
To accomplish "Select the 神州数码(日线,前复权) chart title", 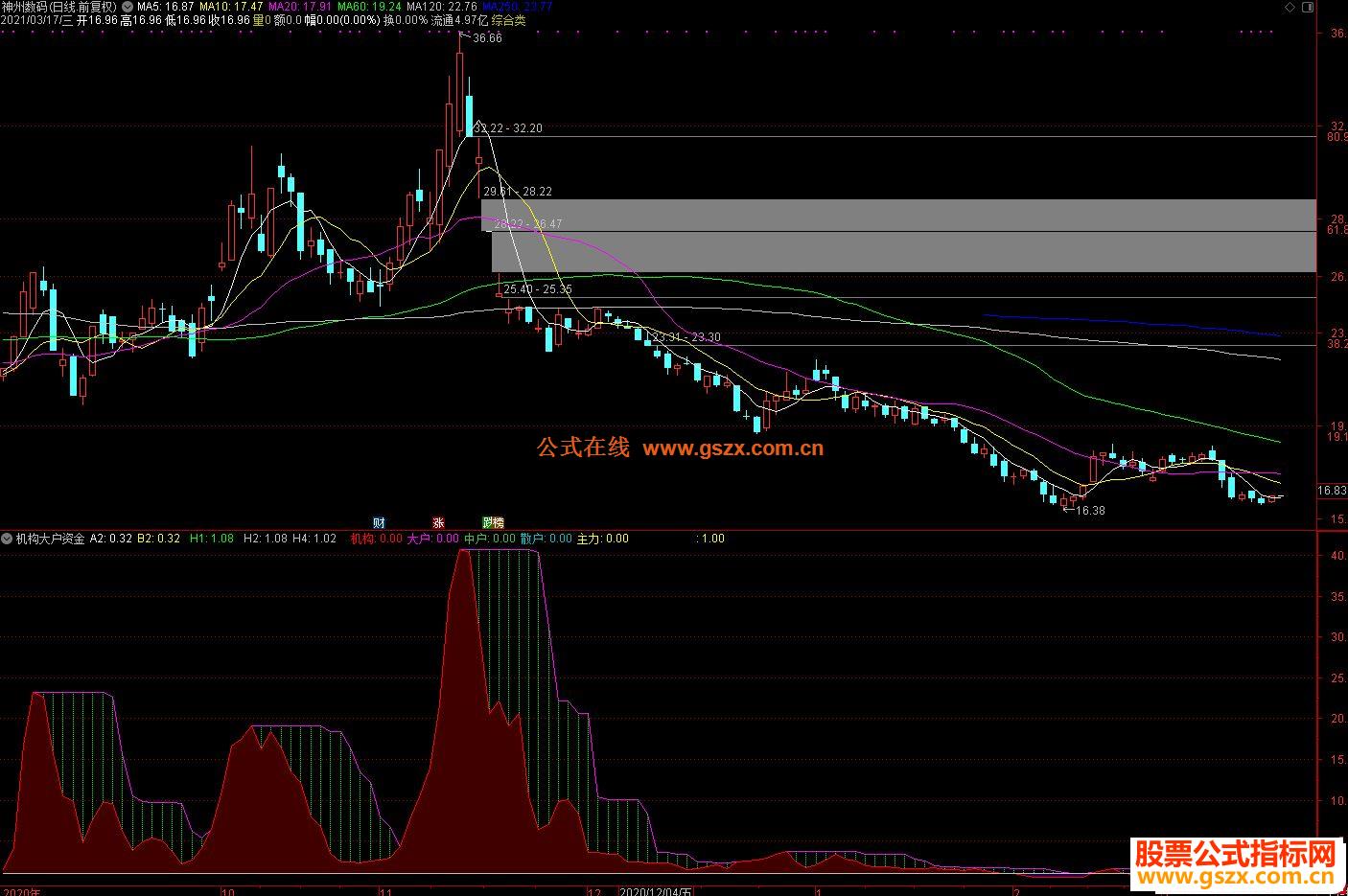I will tap(59, 7).
